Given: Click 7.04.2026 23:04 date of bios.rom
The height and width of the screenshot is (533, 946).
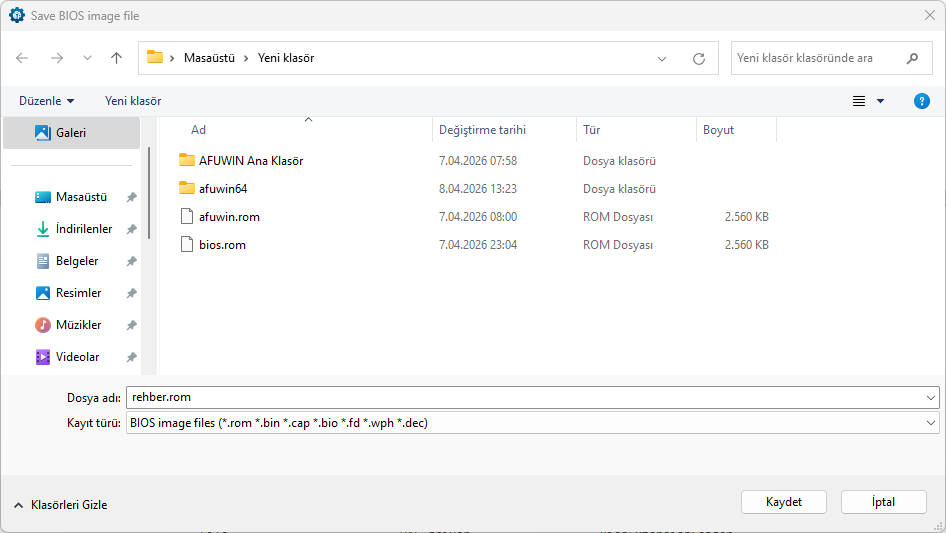Looking at the screenshot, I should click(478, 244).
